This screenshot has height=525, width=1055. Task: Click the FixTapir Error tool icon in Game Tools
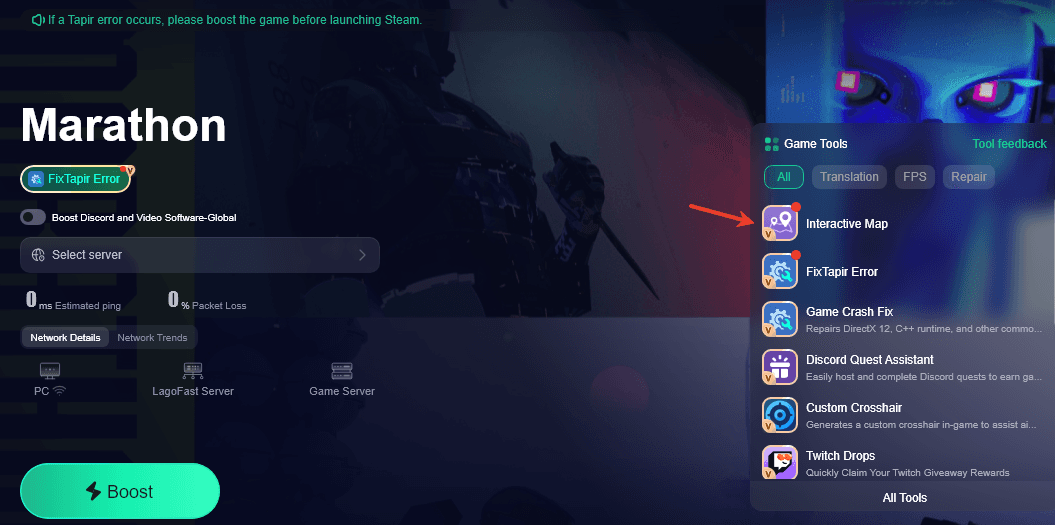point(780,271)
